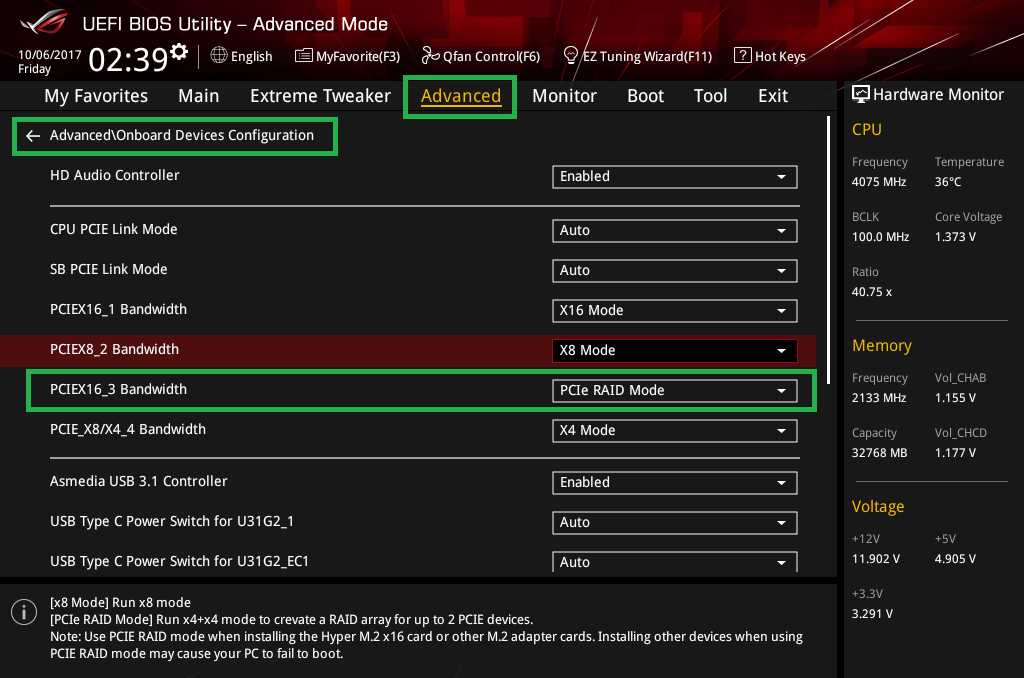Go to the Monitor tab
Screen dimensions: 1024x678
564,96
